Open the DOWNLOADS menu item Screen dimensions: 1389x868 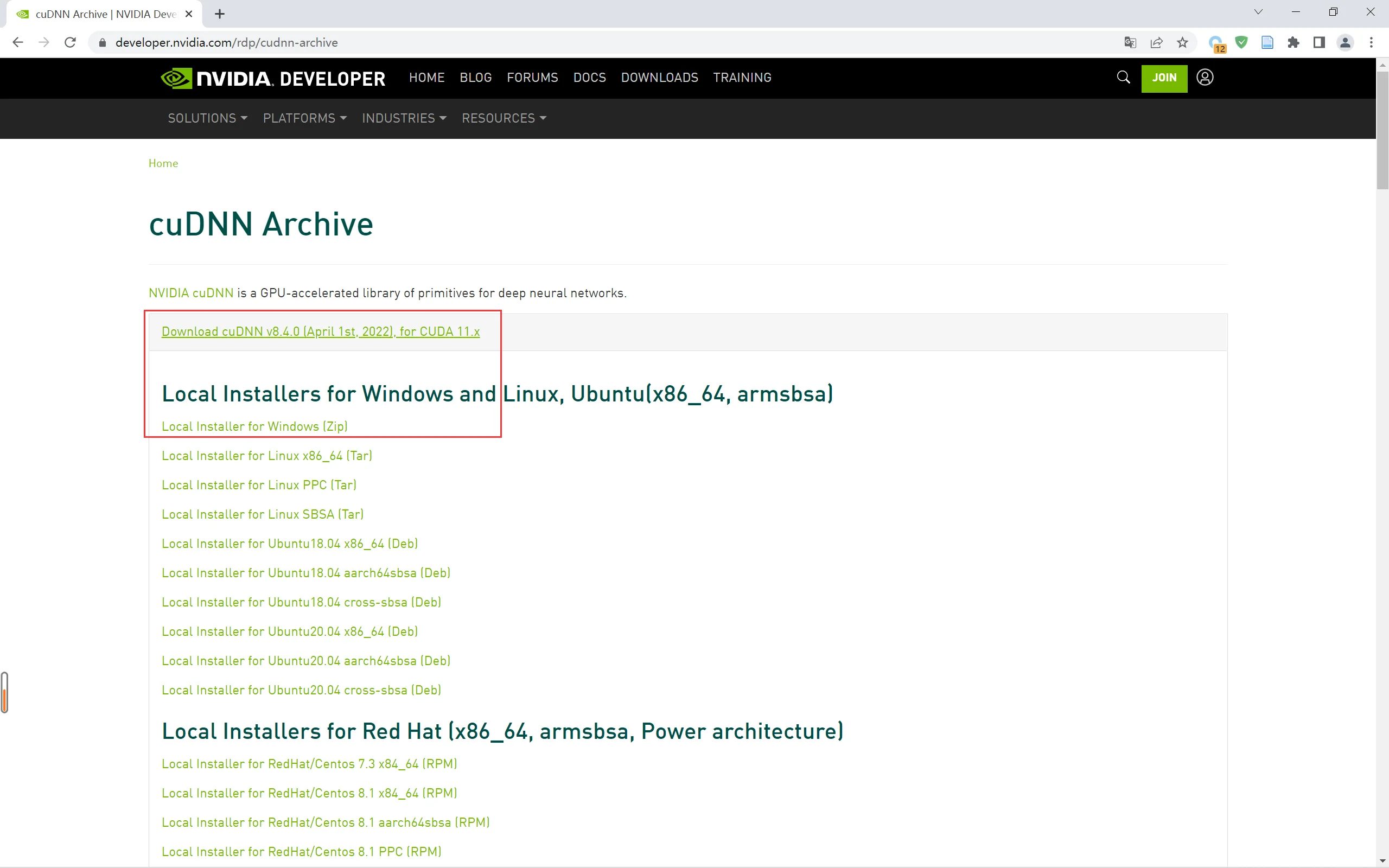point(659,78)
